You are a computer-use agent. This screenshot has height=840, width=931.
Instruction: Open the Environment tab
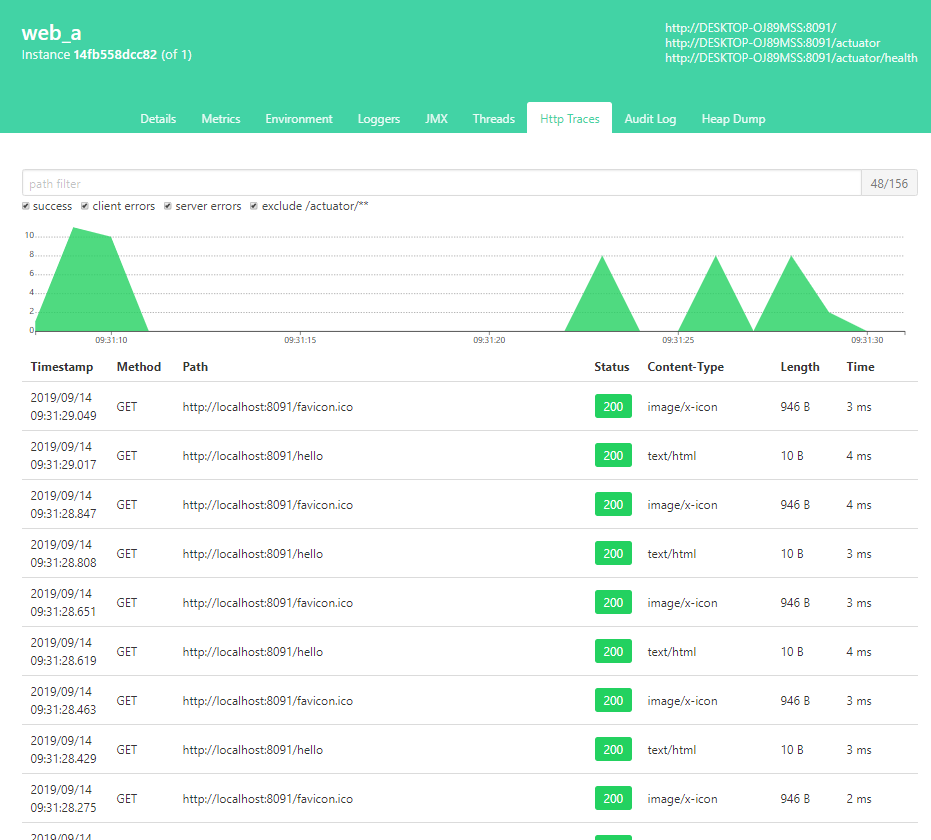pos(299,119)
